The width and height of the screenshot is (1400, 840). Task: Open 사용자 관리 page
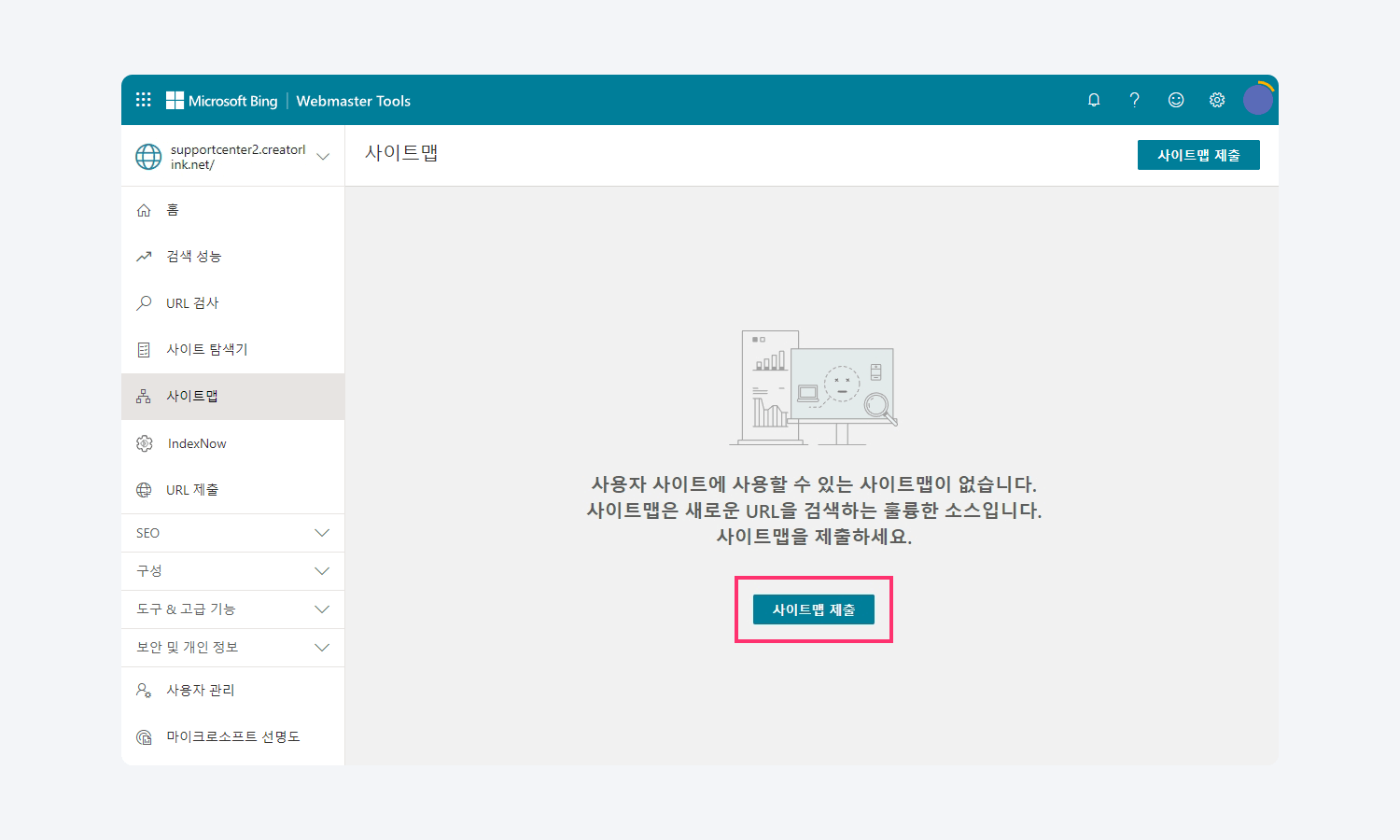pyautogui.click(x=200, y=691)
